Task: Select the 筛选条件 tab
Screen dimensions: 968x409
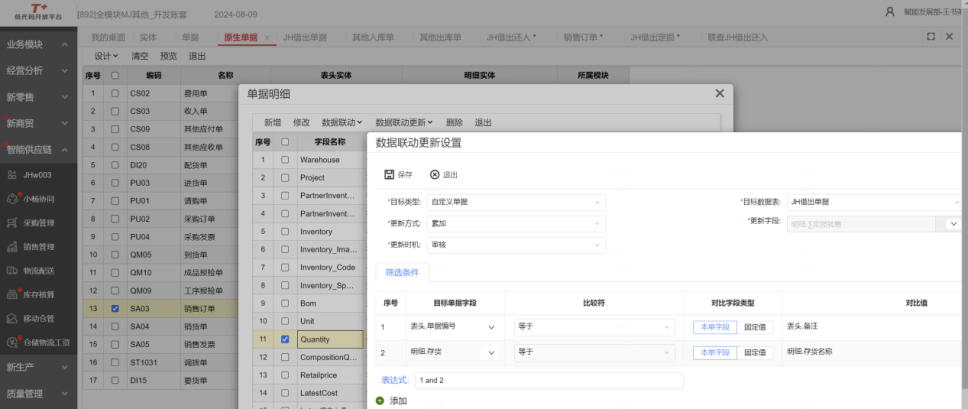Action: tap(403, 273)
